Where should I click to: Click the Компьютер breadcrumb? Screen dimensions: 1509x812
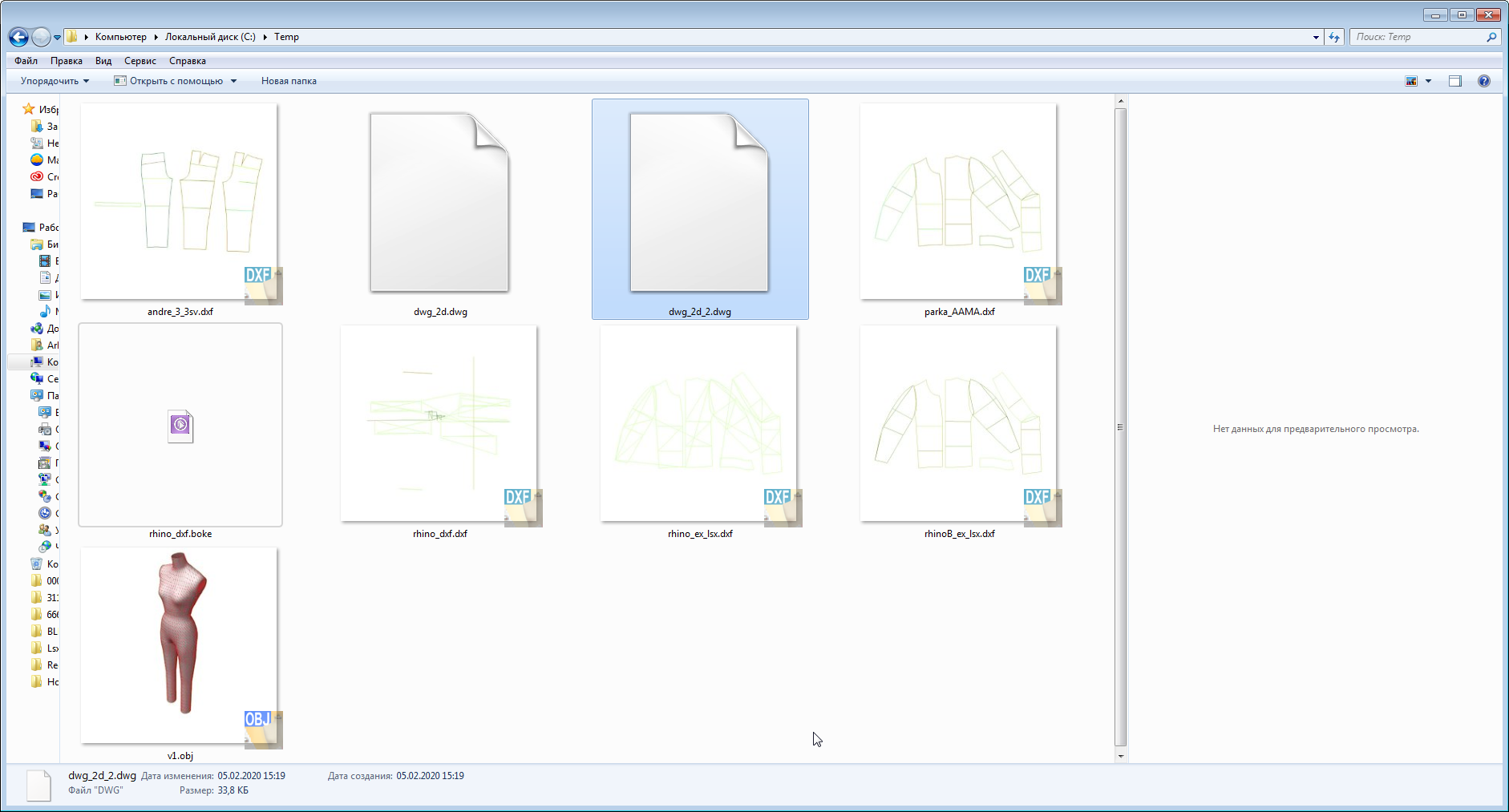point(121,37)
